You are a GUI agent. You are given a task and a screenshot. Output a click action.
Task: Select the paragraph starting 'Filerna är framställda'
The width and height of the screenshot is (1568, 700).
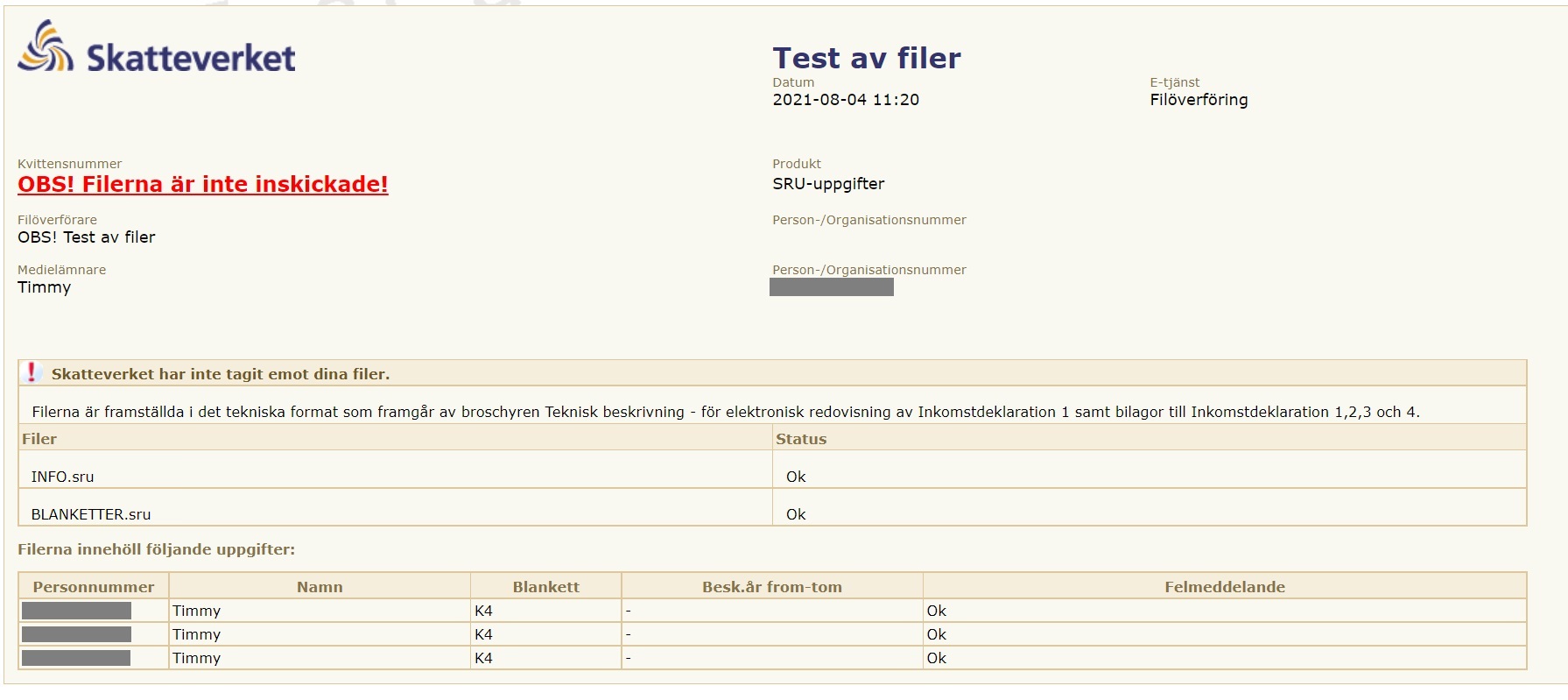(x=726, y=412)
